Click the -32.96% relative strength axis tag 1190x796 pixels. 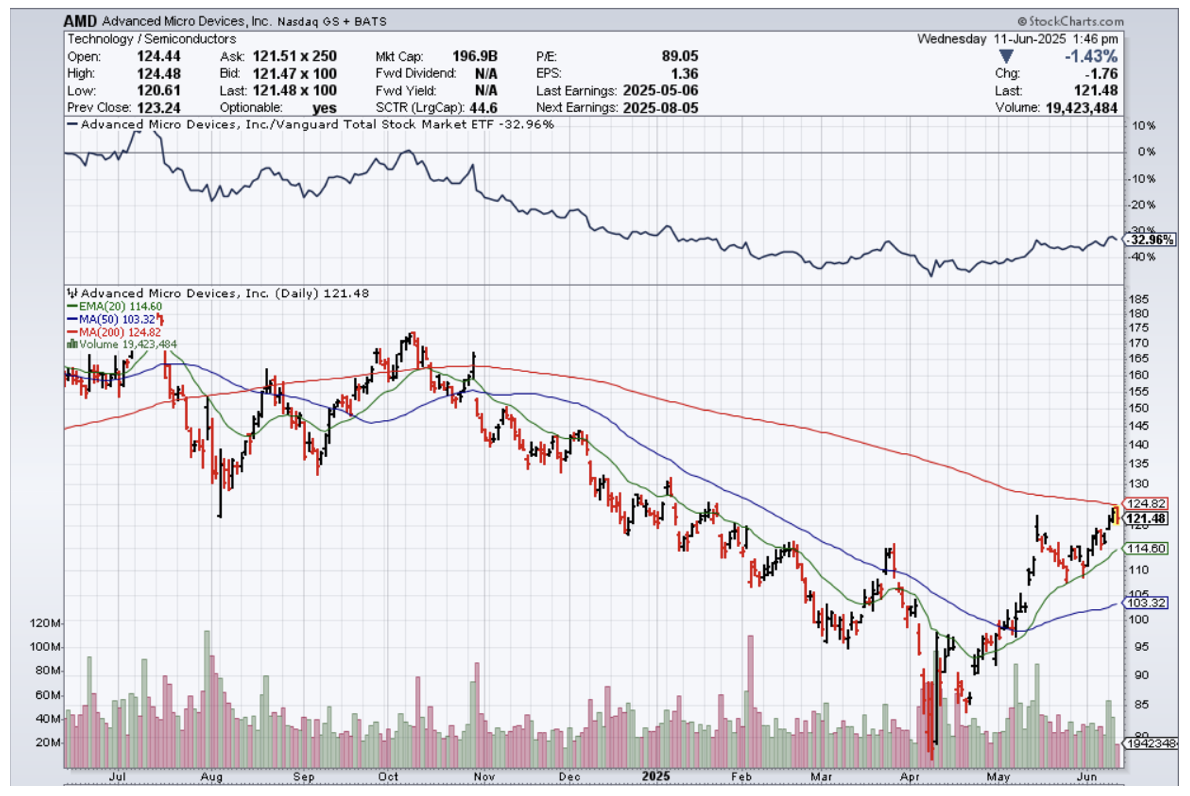tap(1150, 240)
